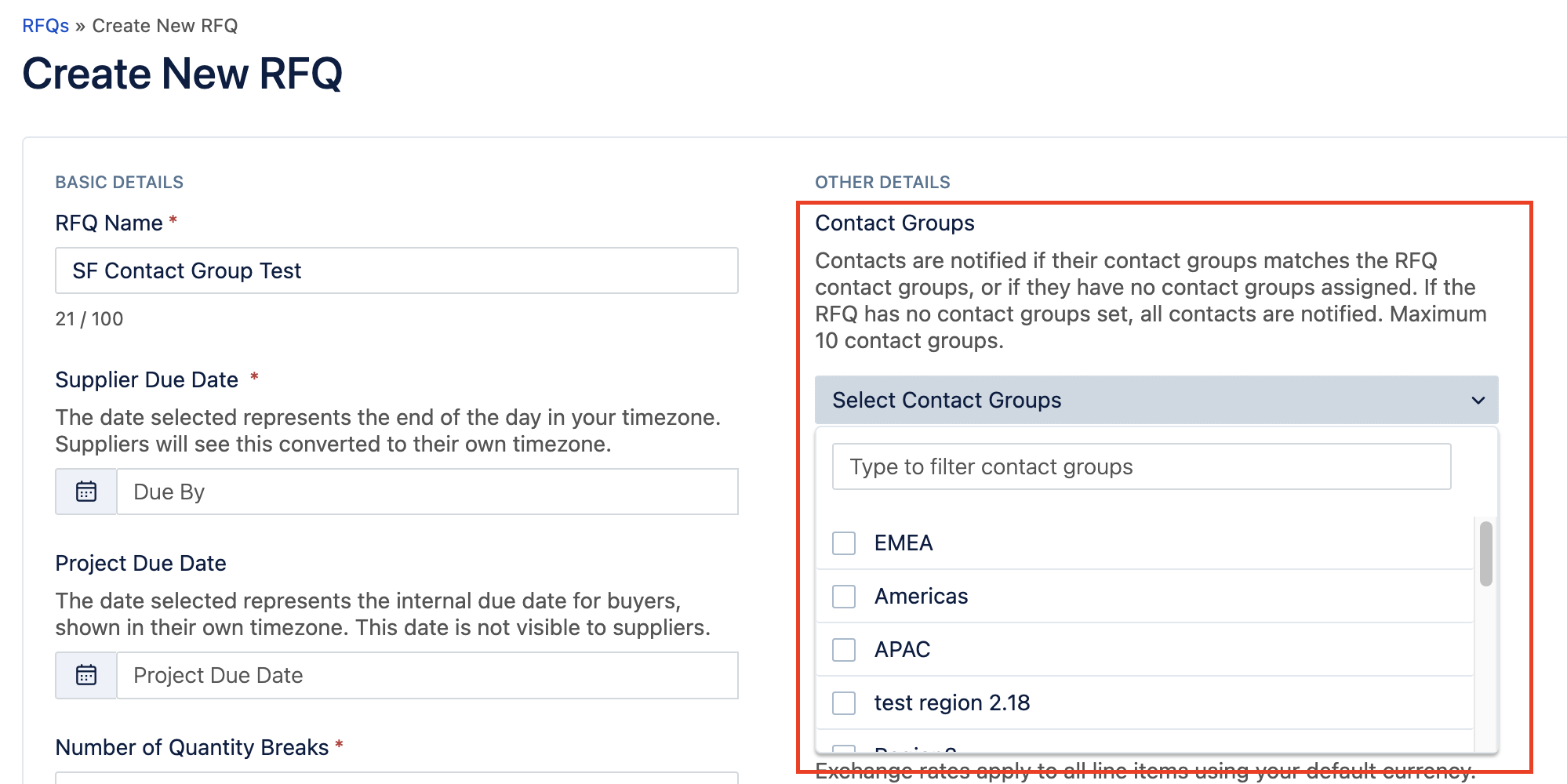Image resolution: width=1567 pixels, height=784 pixels.
Task: Focus the filter contact groups search box
Action: pos(1141,466)
